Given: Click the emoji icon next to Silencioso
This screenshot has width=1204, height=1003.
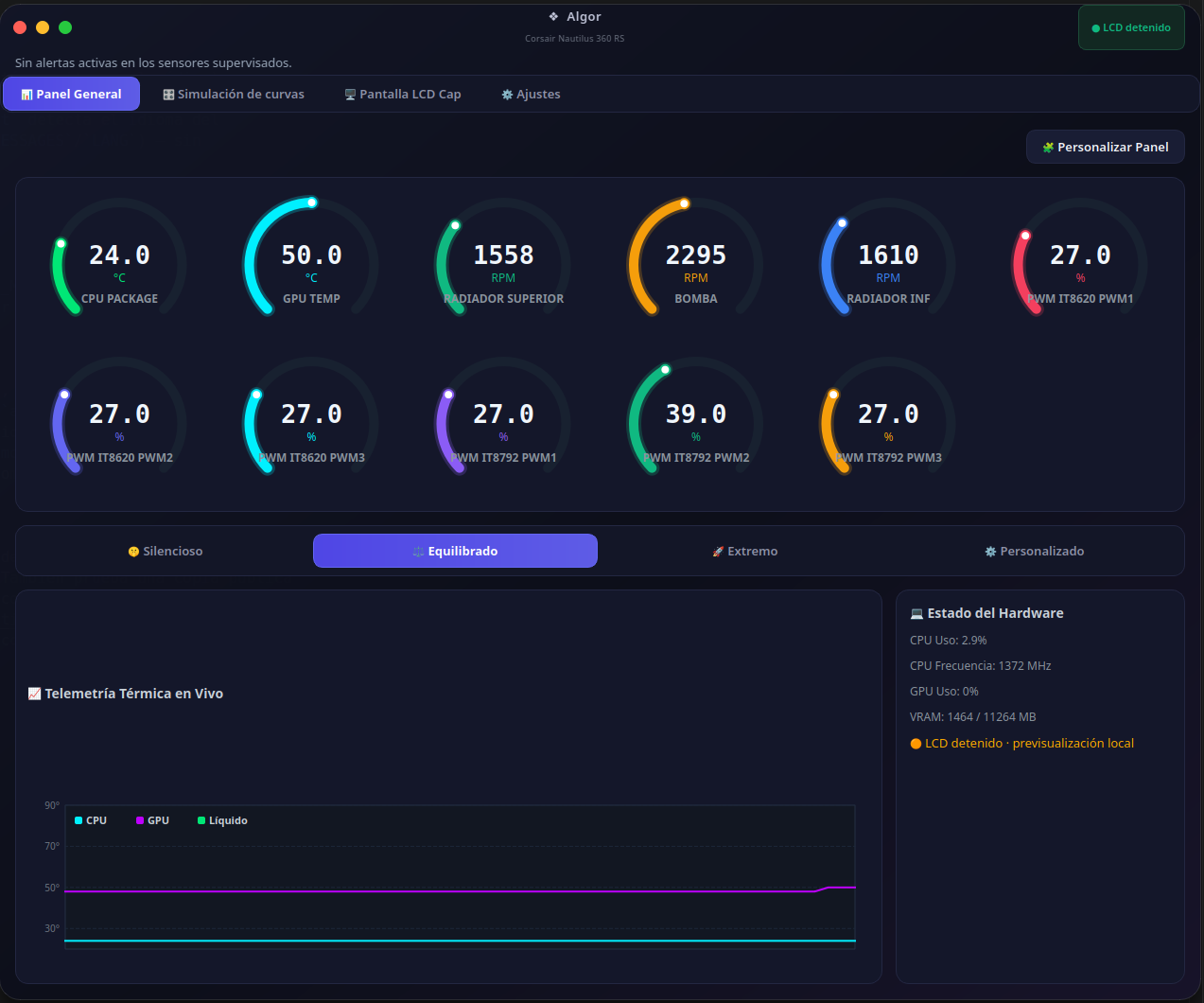Looking at the screenshot, I should click(133, 552).
